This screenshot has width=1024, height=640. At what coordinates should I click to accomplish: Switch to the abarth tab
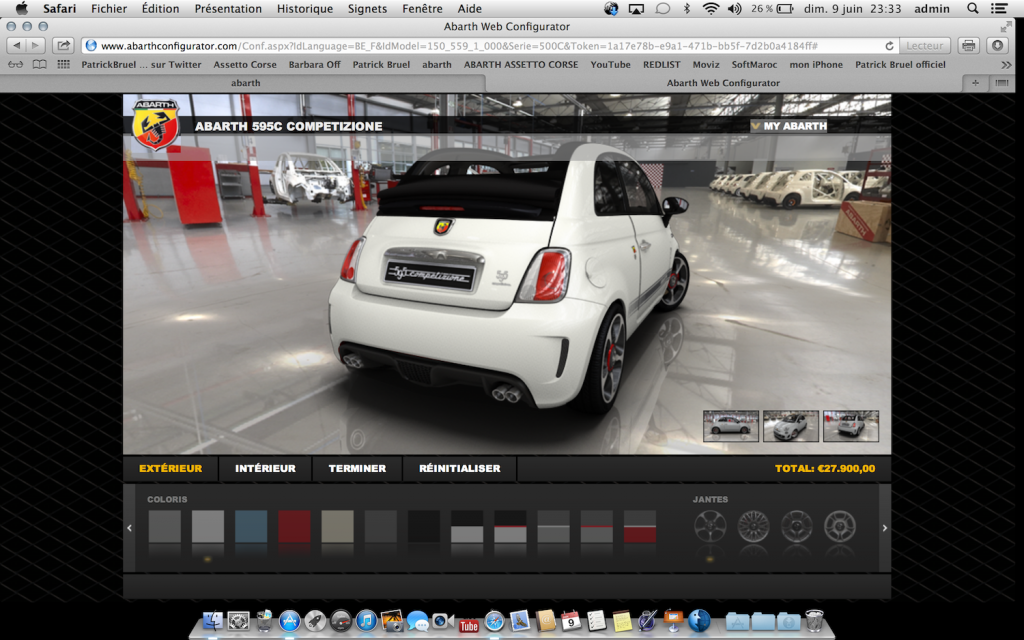(x=246, y=83)
